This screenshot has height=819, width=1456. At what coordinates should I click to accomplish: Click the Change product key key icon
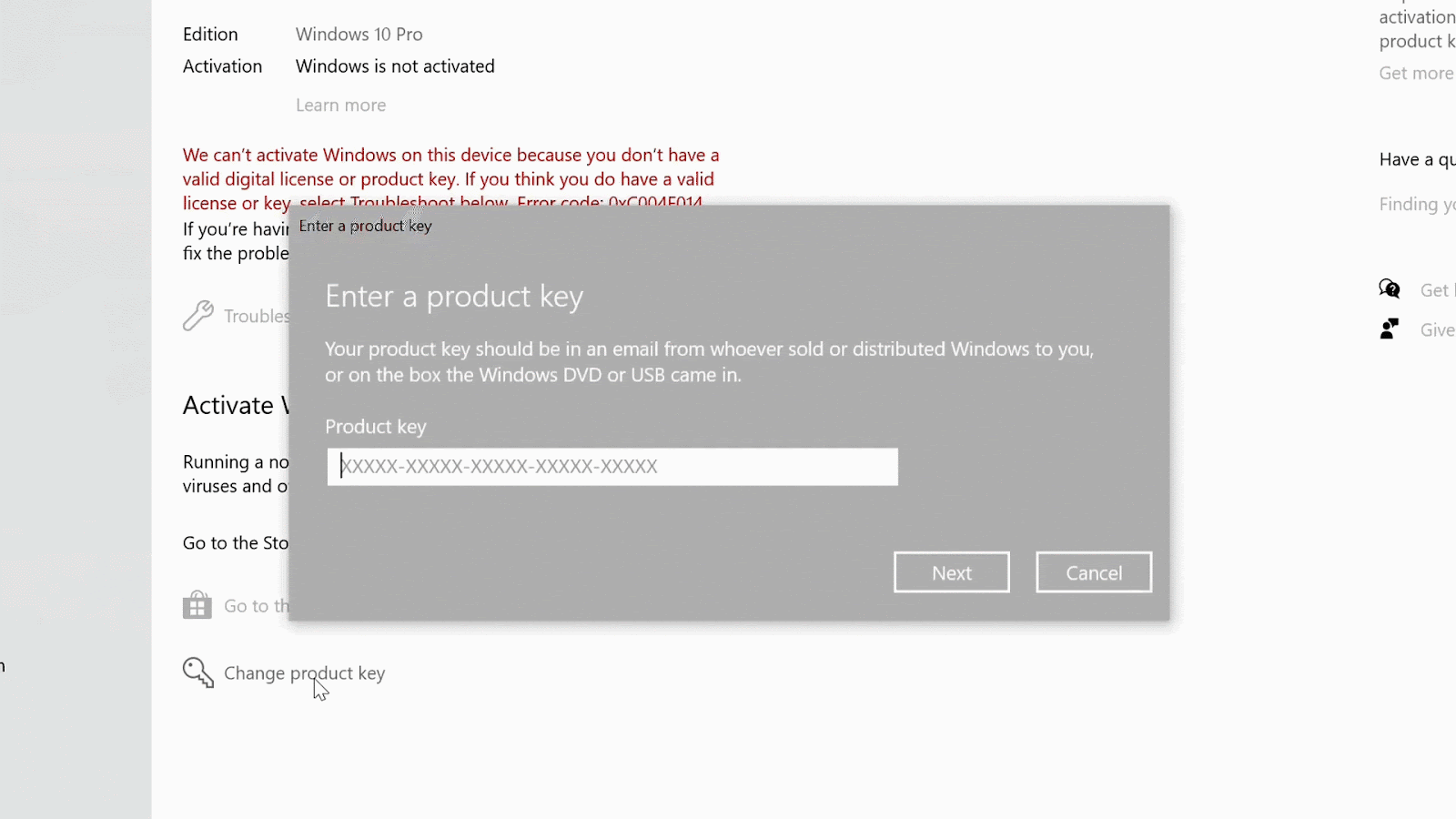tap(197, 672)
